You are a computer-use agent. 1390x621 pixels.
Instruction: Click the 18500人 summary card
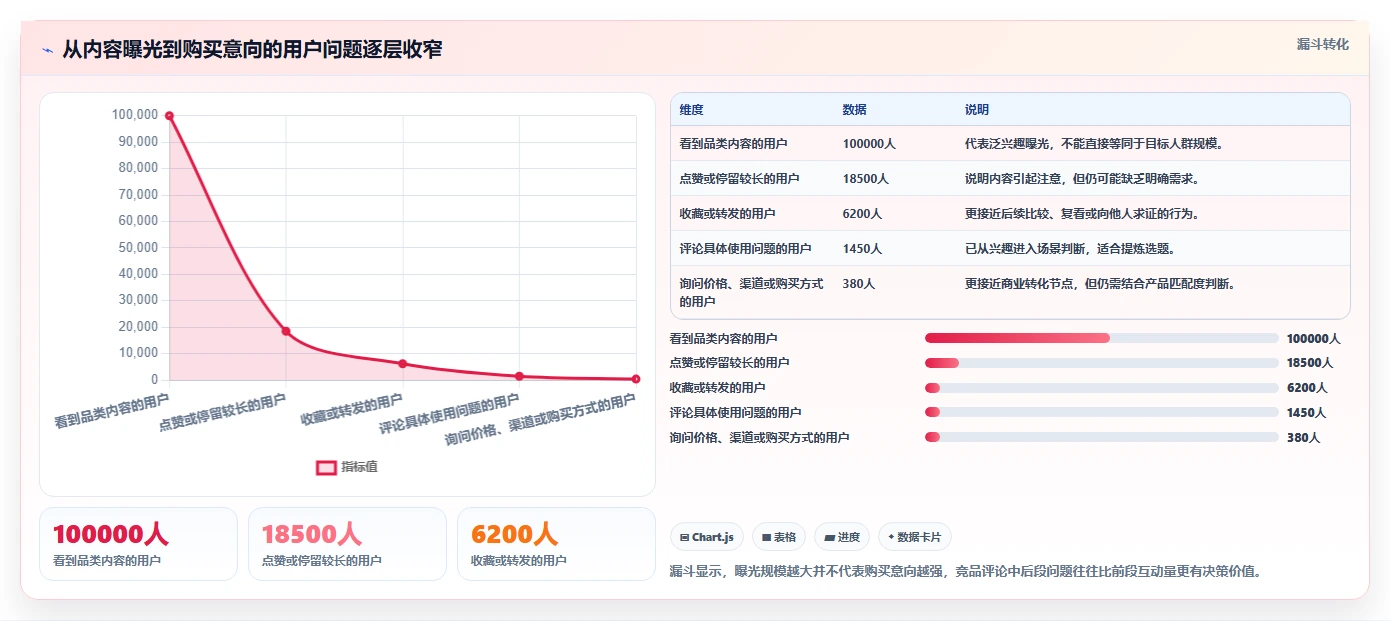[x=347, y=544]
